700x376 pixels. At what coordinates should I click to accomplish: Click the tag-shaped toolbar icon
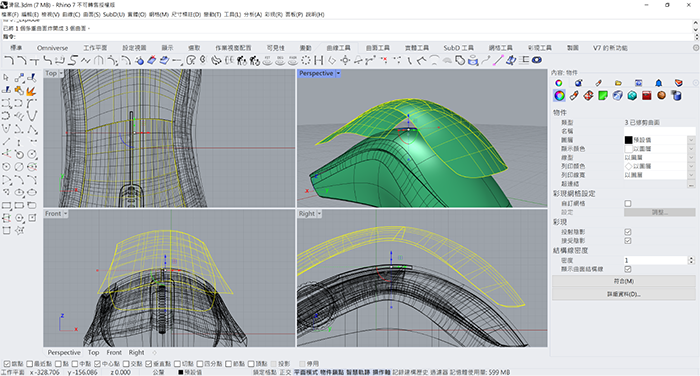coord(460,60)
